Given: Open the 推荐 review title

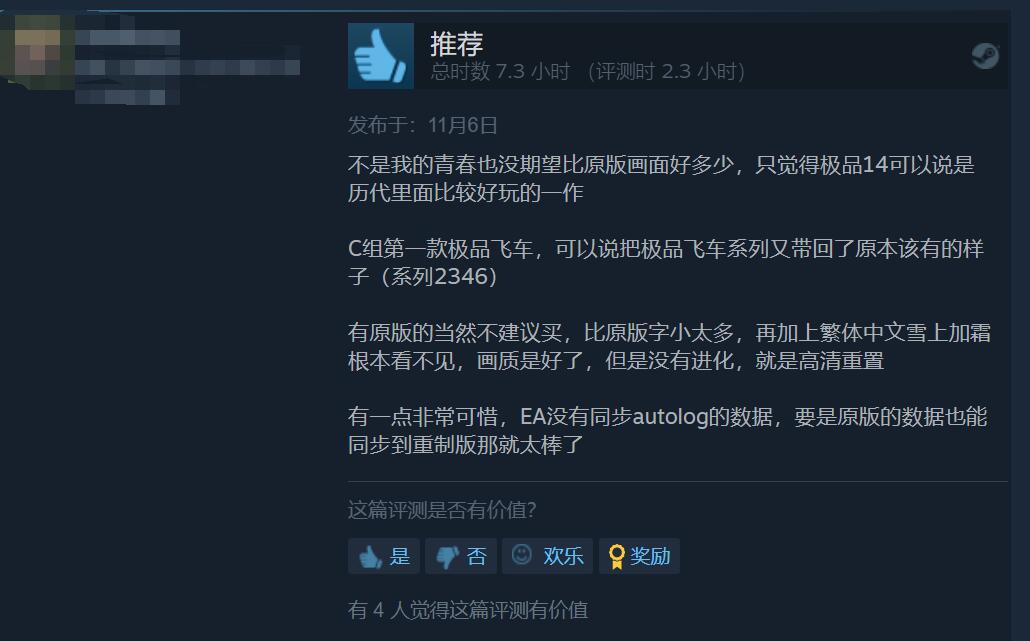Looking at the screenshot, I should 457,44.
